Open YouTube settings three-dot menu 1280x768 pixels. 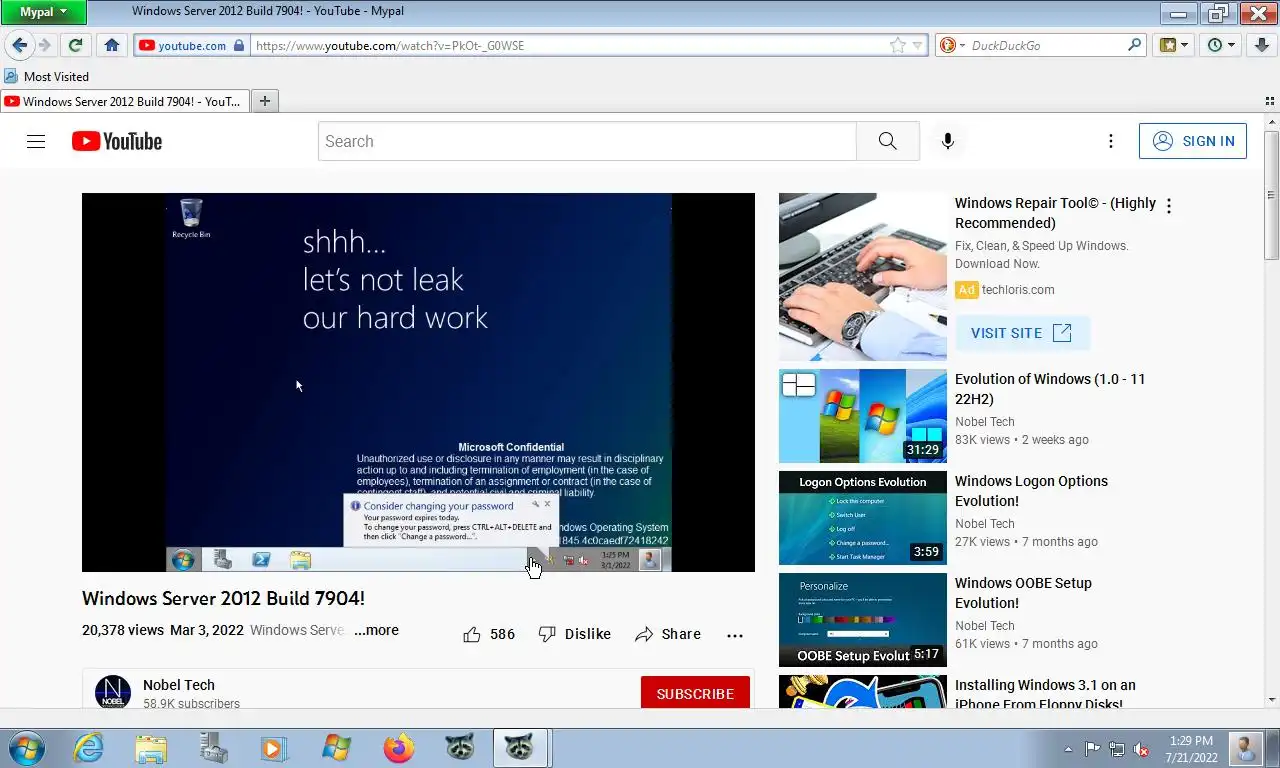[1110, 141]
